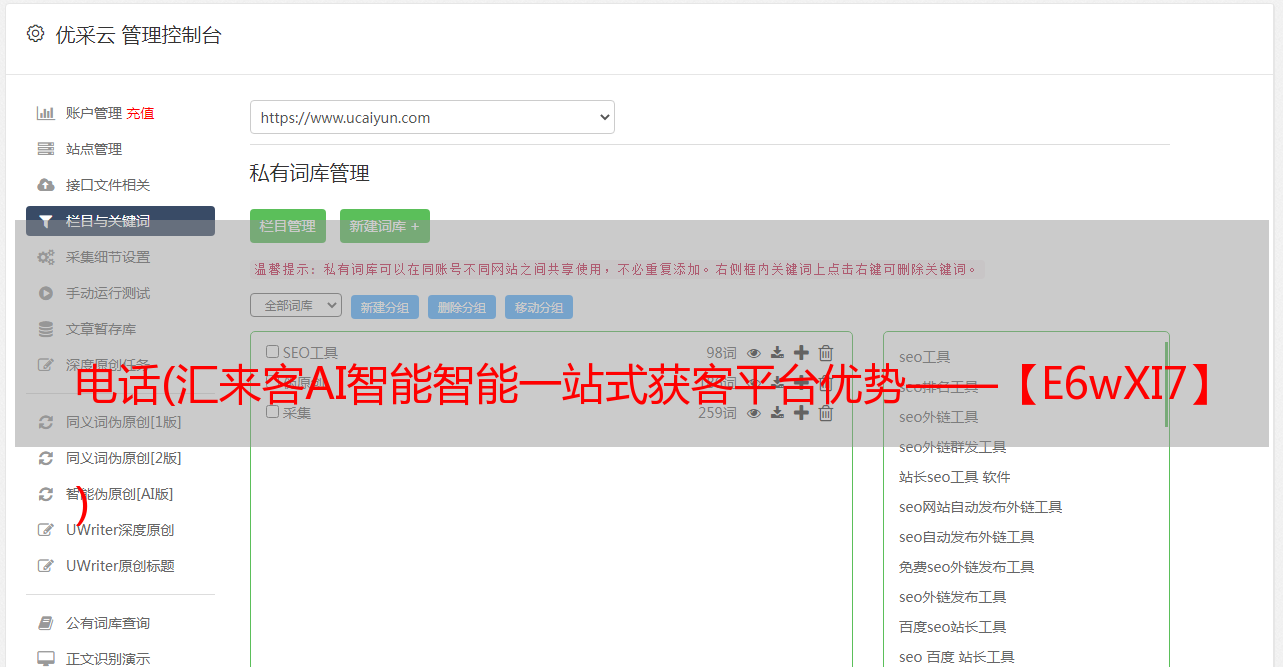
Task: Click the 私有词库管理 heading
Action: point(310,173)
